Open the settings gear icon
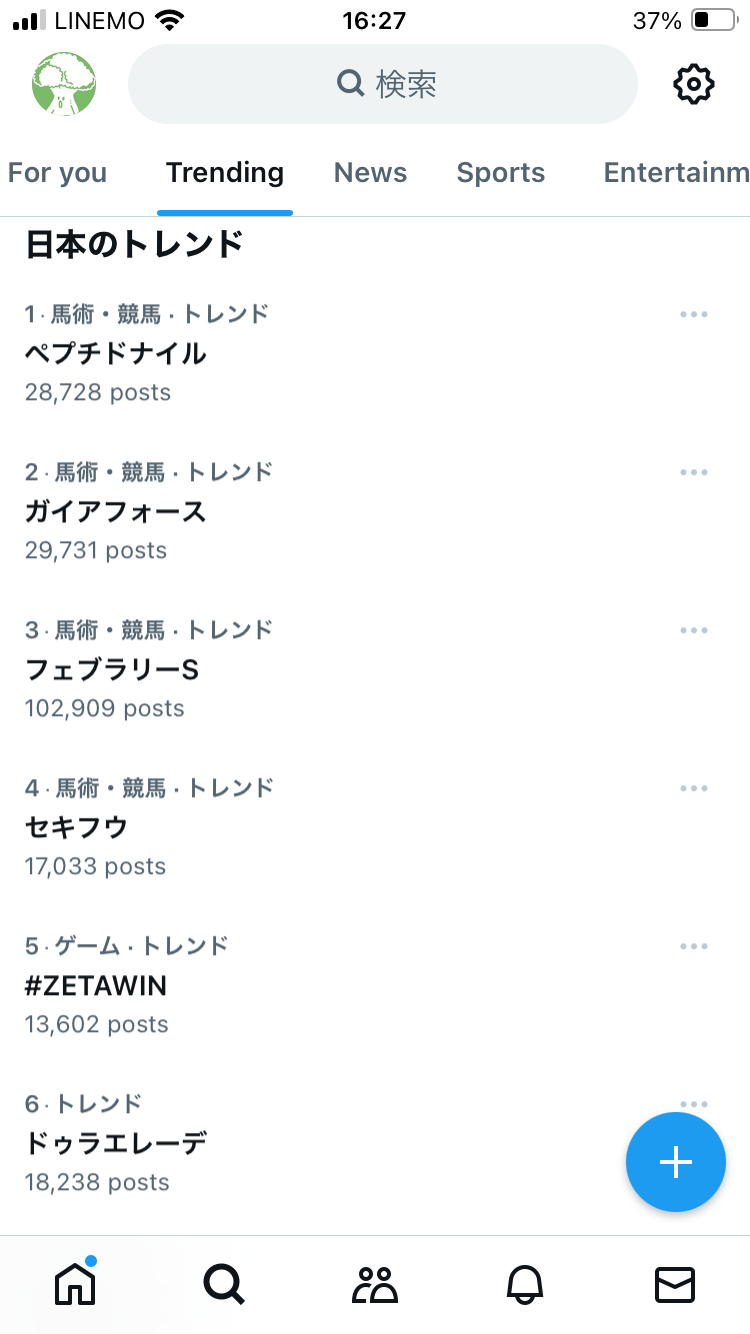This screenshot has width=750, height=1334. pyautogui.click(x=693, y=84)
